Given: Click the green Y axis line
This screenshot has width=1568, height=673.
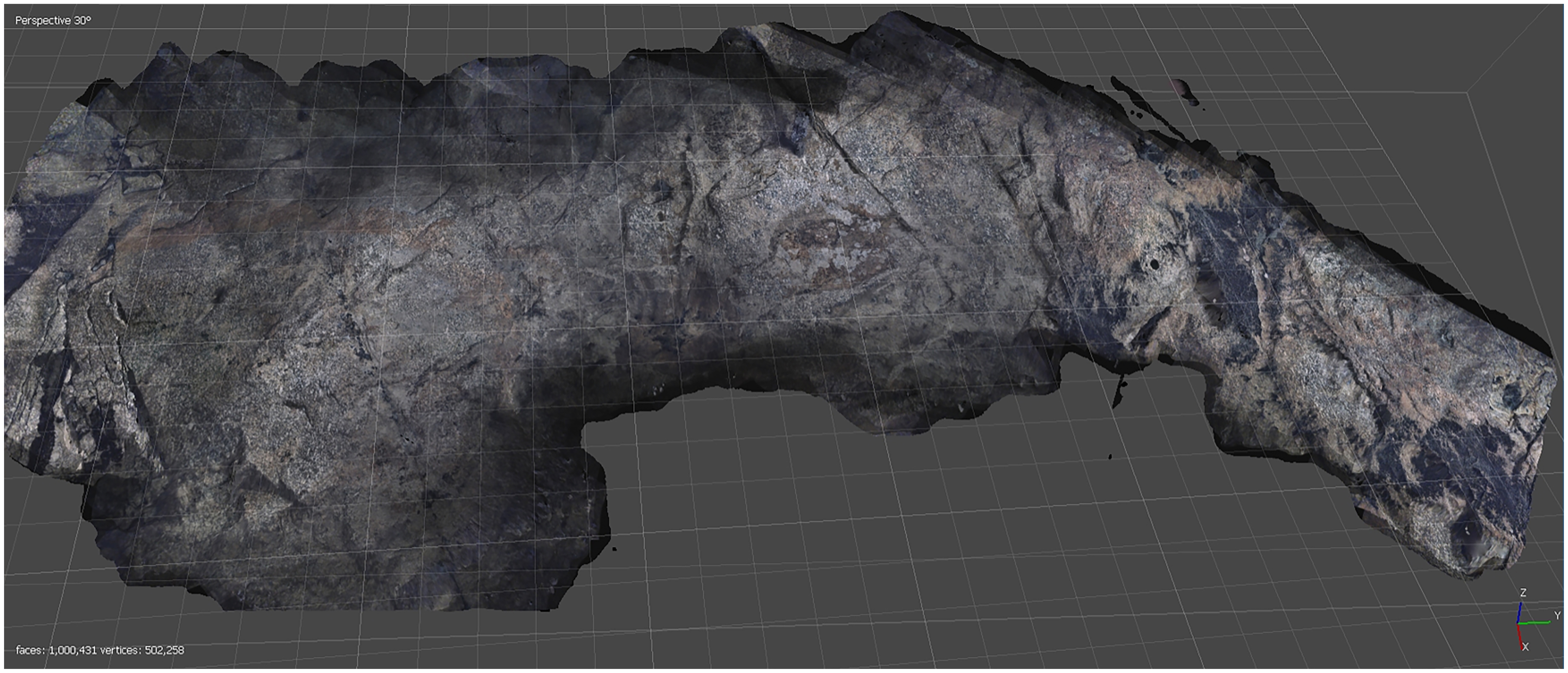Looking at the screenshot, I should pos(1535,622).
